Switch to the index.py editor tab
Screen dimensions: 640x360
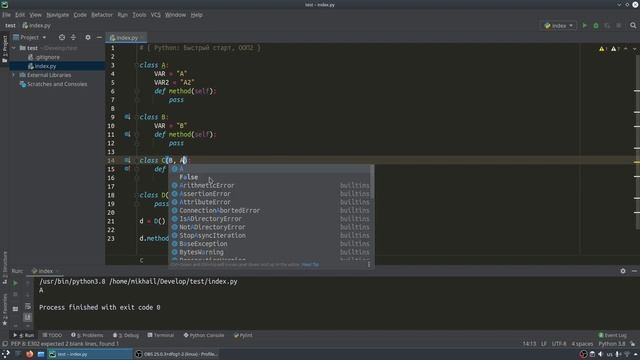126,38
